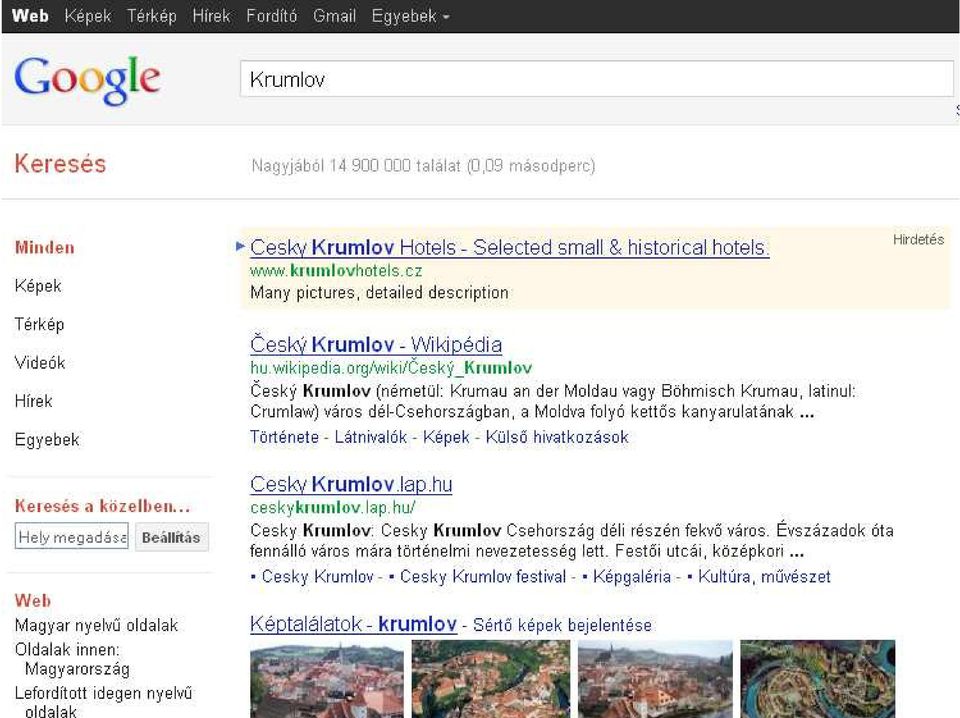This screenshot has width=960, height=718.
Task: Click the Krumlov search input field
Action: point(596,79)
